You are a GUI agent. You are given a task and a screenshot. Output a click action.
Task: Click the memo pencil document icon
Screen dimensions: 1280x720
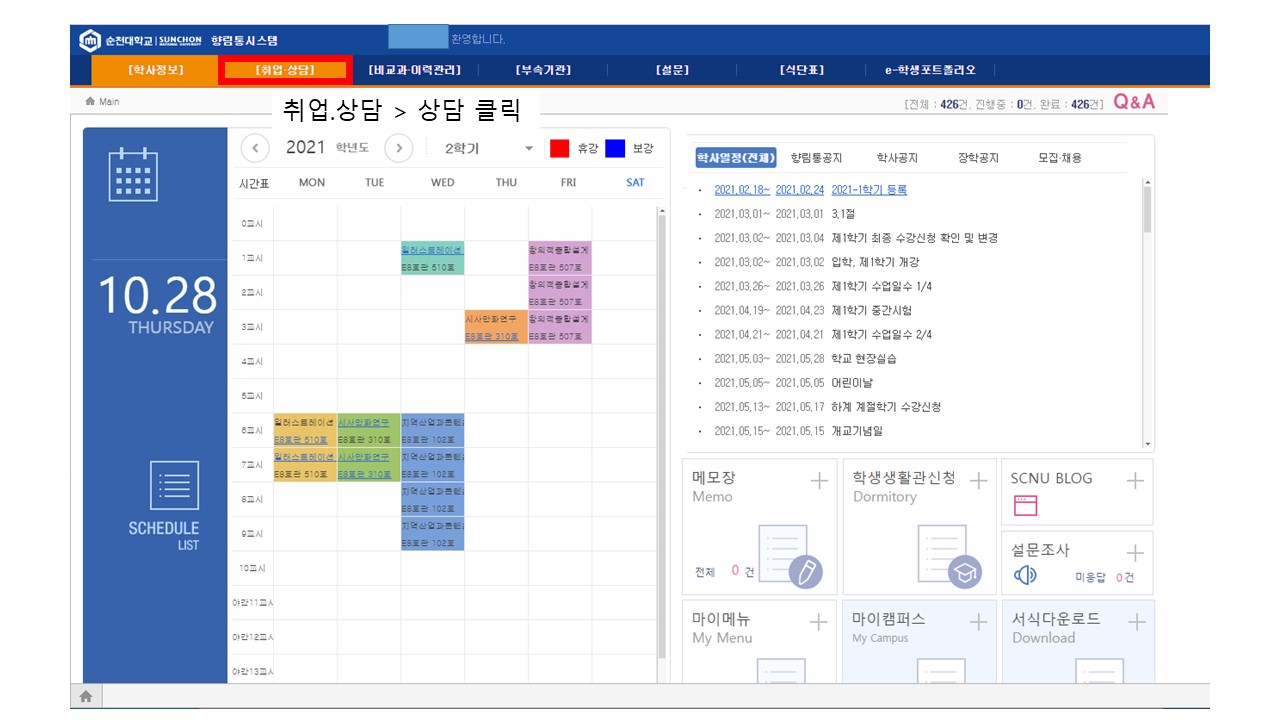790,556
